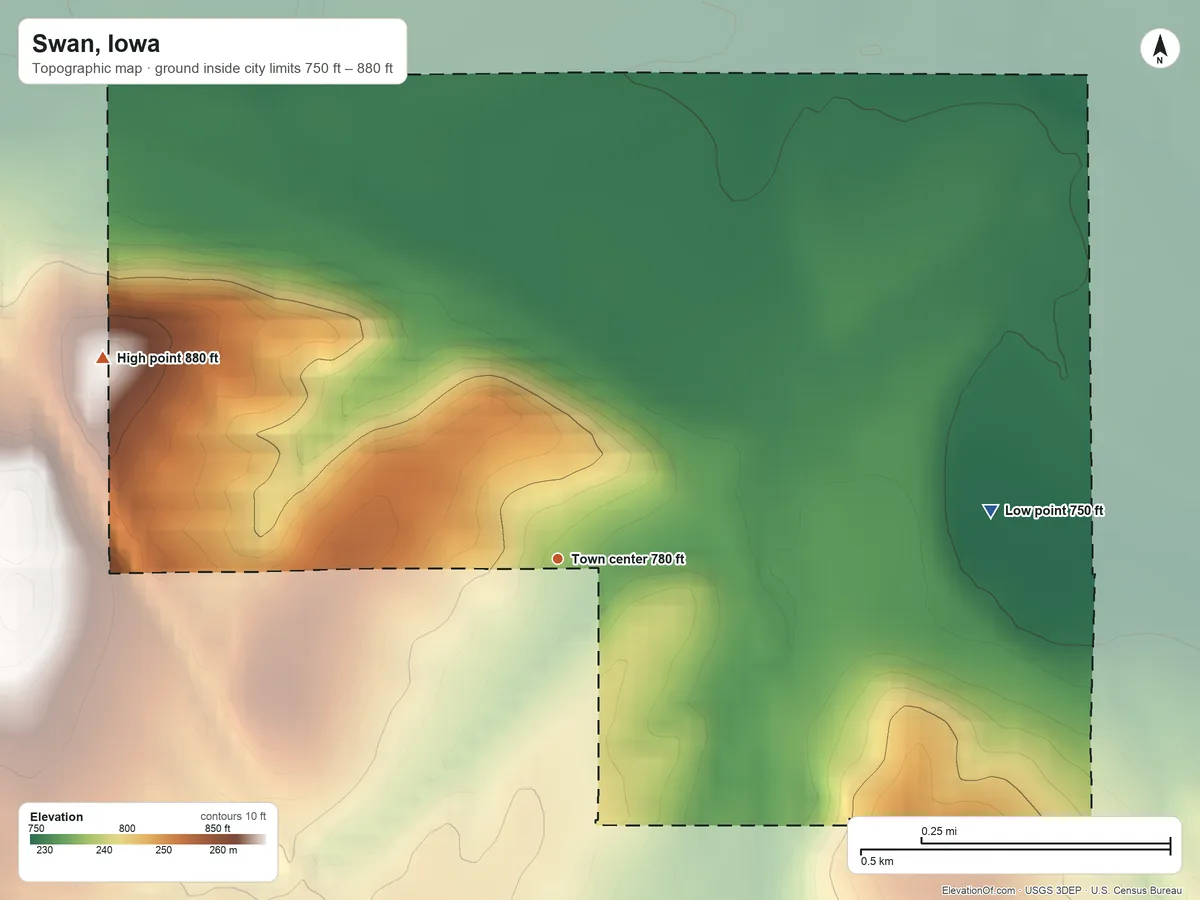1200x900 pixels.
Task: Click the 'USGS 3DEP' attribution text
Action: [x=1053, y=890]
